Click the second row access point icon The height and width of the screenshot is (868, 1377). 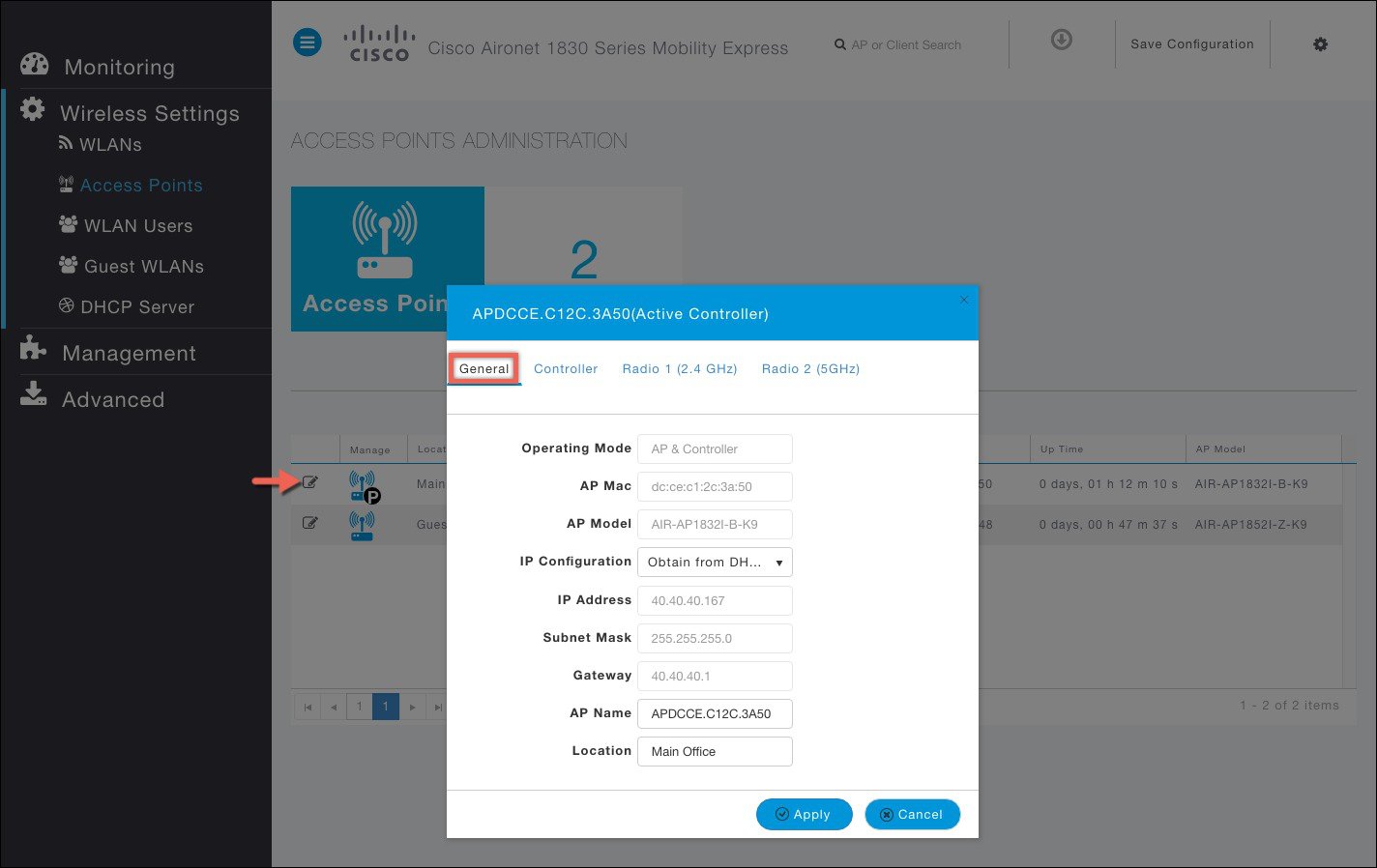(362, 526)
